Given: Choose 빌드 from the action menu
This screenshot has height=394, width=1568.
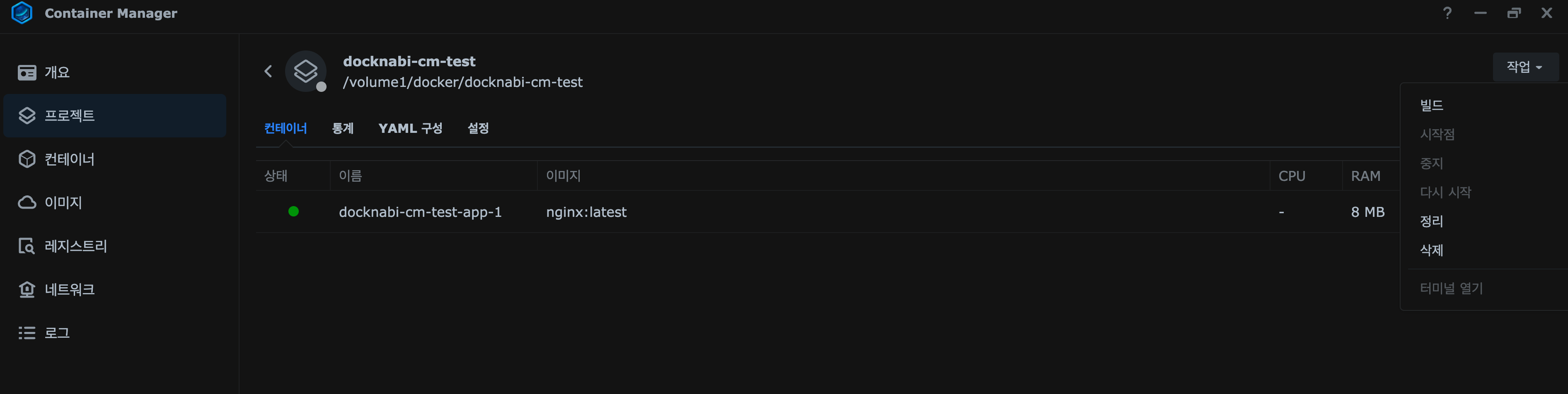Looking at the screenshot, I should point(1432,105).
